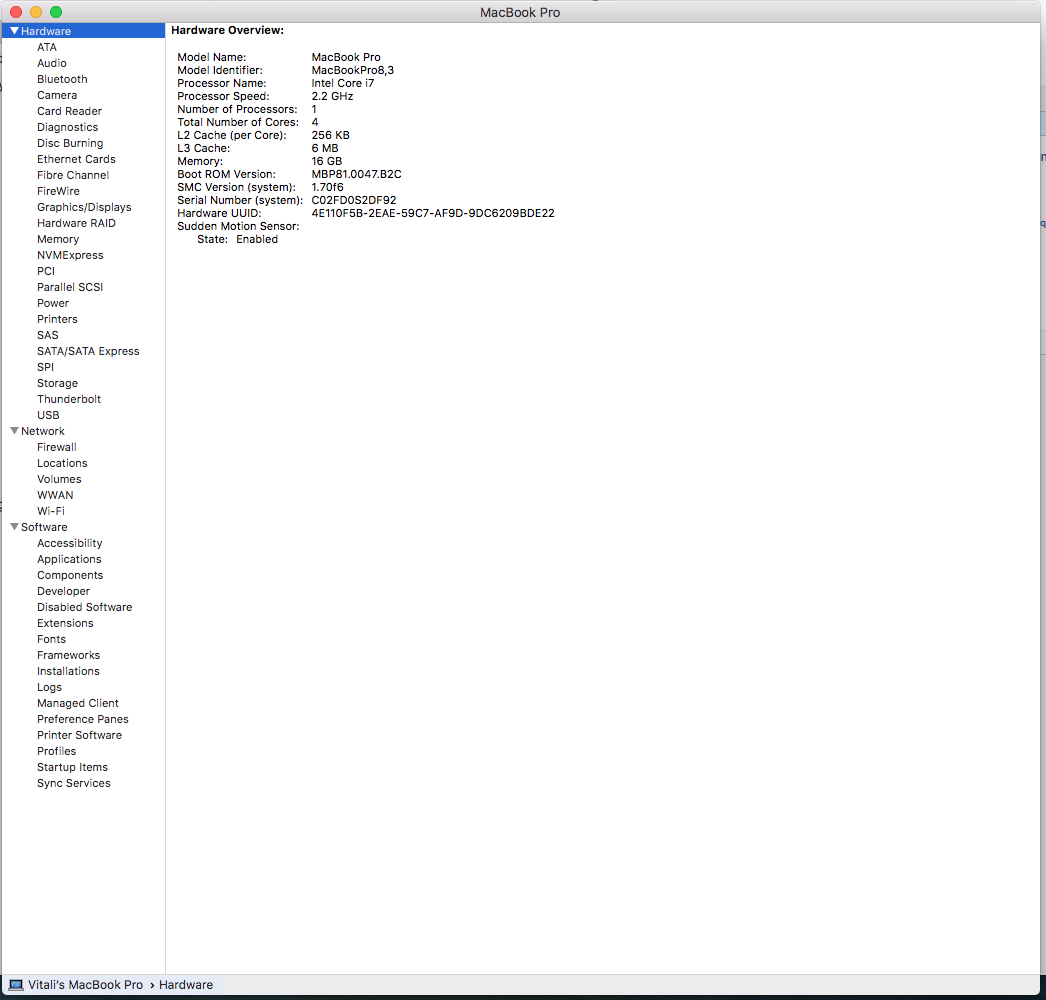The image size is (1046, 1000).
Task: Show Wi-Fi information
Action: point(51,511)
